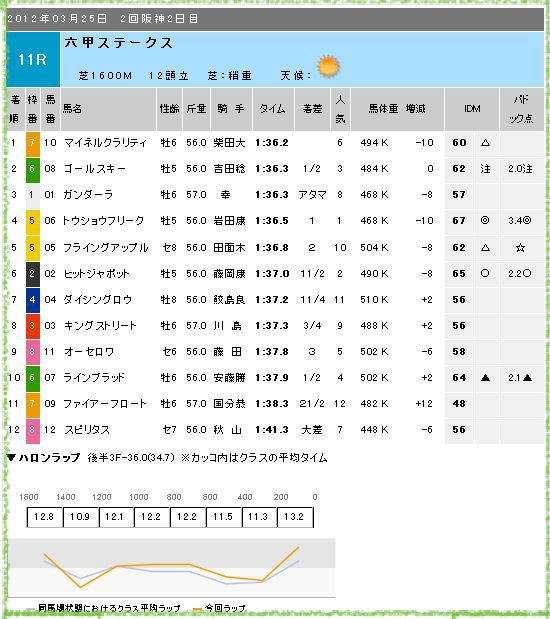The width and height of the screenshot is (550, 619).
Task: Click finishing time 1:36.2
Action: 272,143
